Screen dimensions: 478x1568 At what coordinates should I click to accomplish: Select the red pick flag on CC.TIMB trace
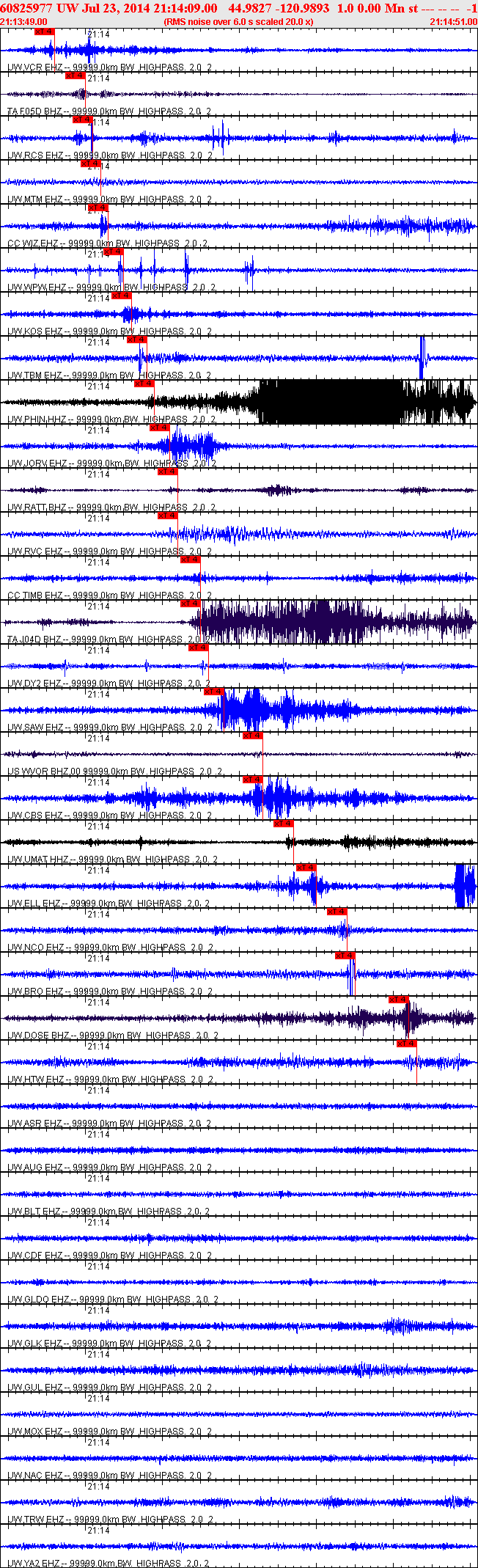pos(191,560)
